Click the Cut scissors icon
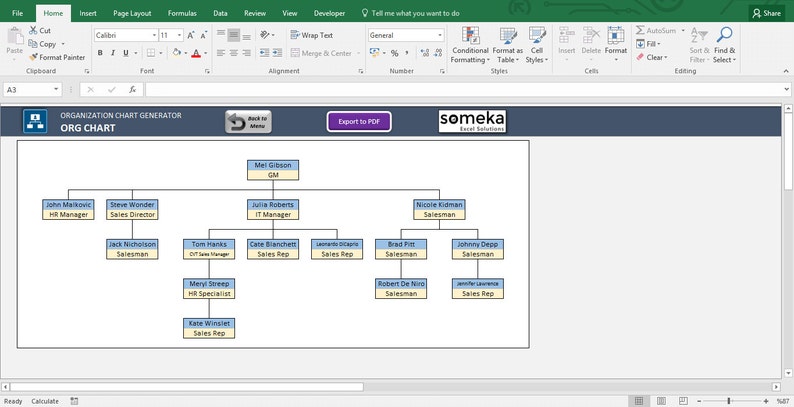Viewport: 794px width, 407px height. pos(33,30)
